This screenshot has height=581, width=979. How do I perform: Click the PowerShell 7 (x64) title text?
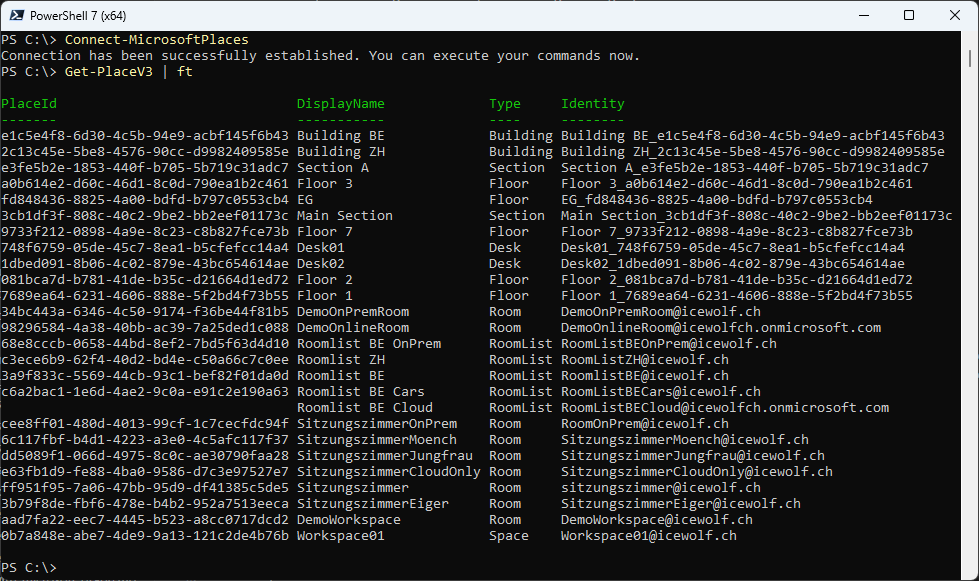coord(77,15)
